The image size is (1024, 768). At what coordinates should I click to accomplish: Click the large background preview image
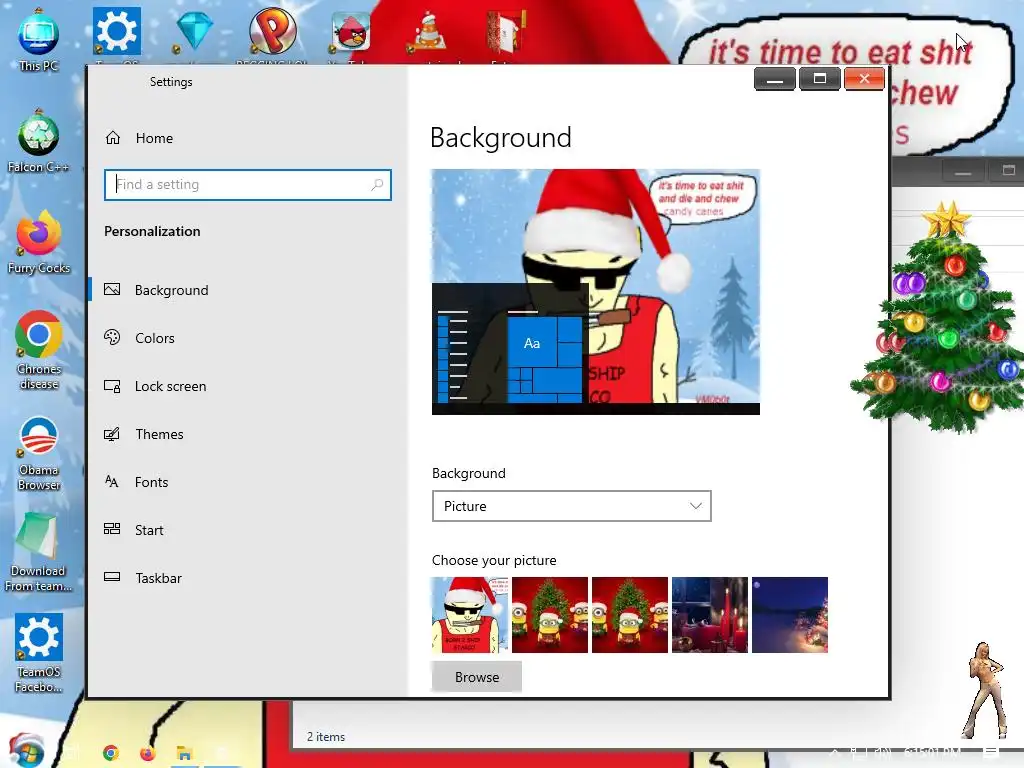coord(596,292)
